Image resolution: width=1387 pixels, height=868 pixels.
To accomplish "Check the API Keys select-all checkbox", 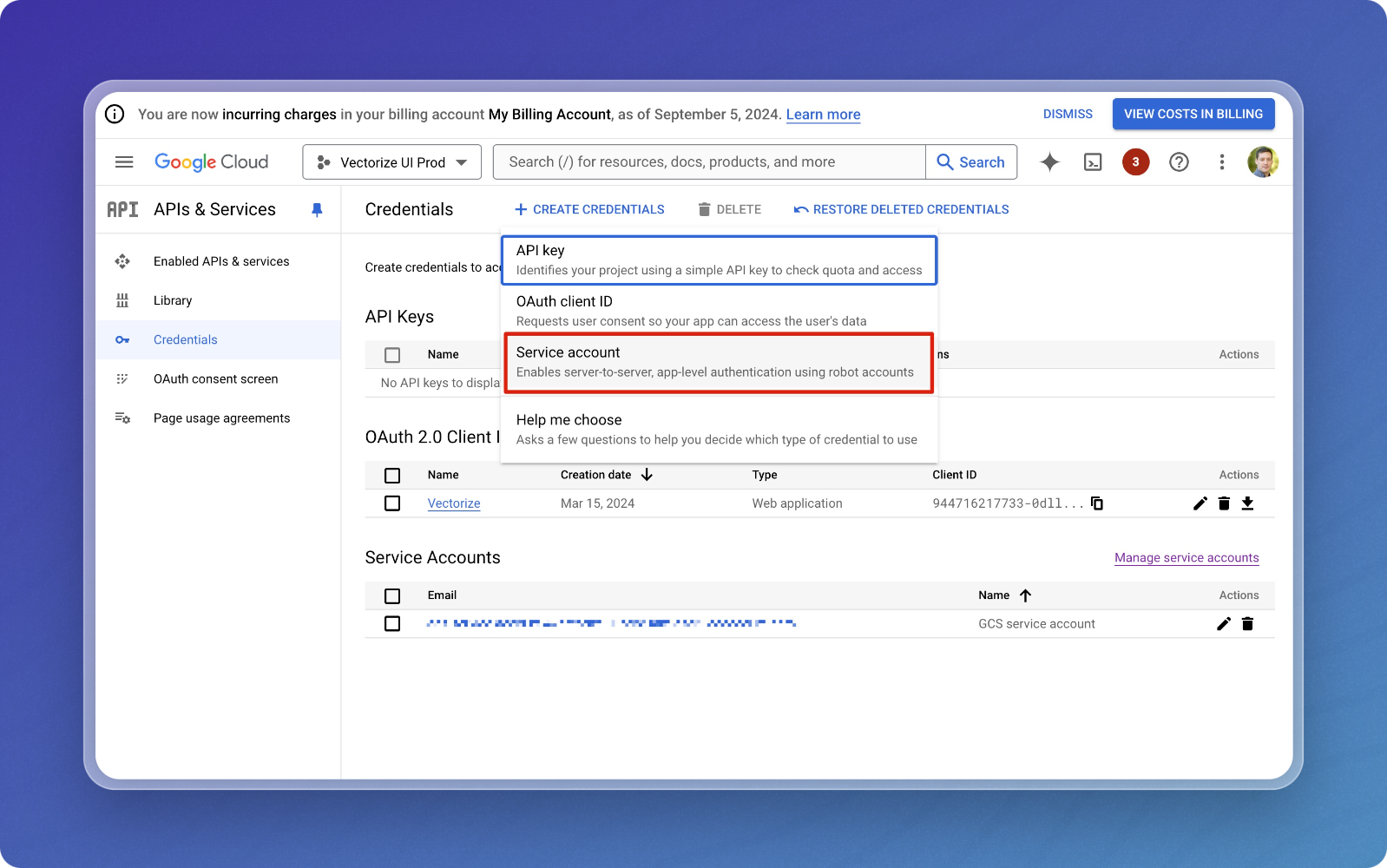I will click(392, 355).
